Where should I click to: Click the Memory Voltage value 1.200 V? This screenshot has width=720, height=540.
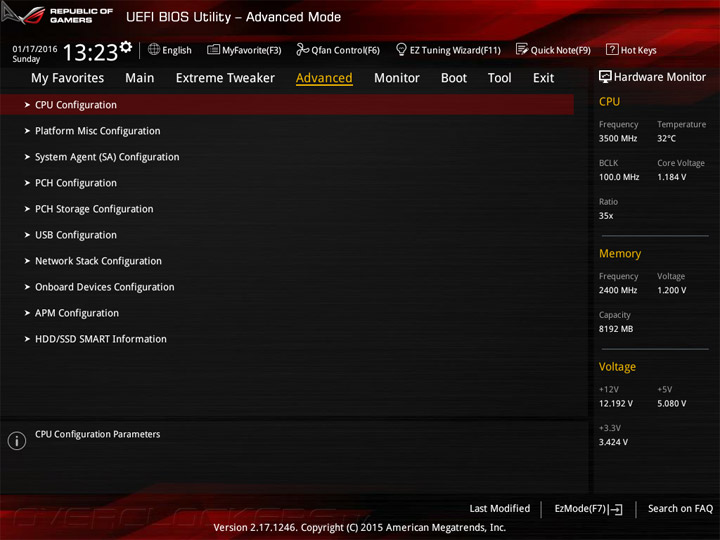(x=672, y=290)
